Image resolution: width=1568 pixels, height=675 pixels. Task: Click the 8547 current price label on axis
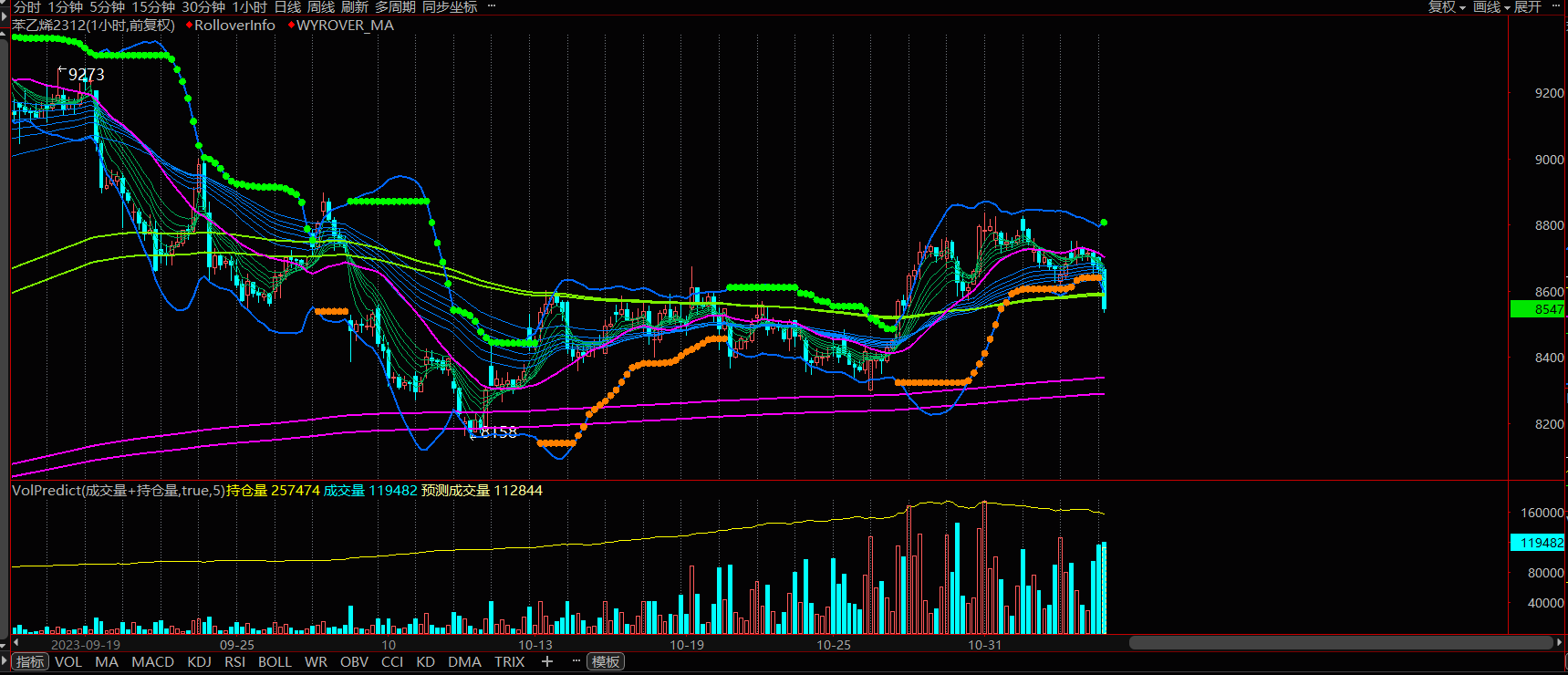[1539, 309]
